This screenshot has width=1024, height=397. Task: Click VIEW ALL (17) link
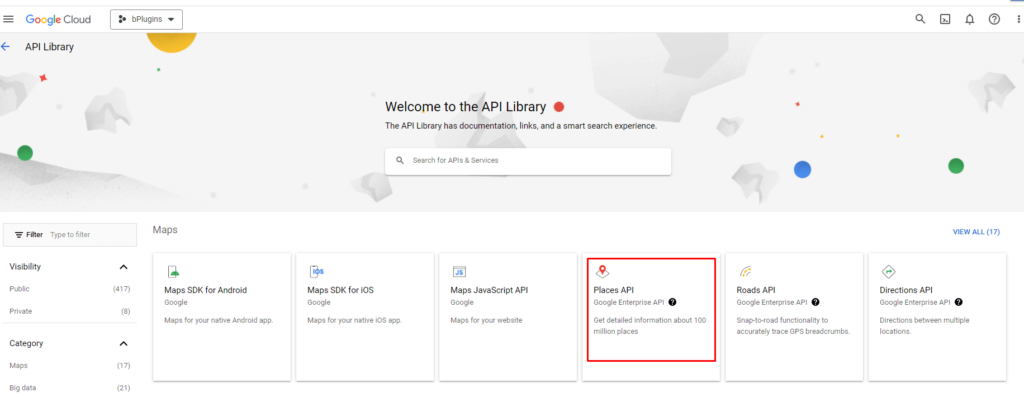click(976, 232)
